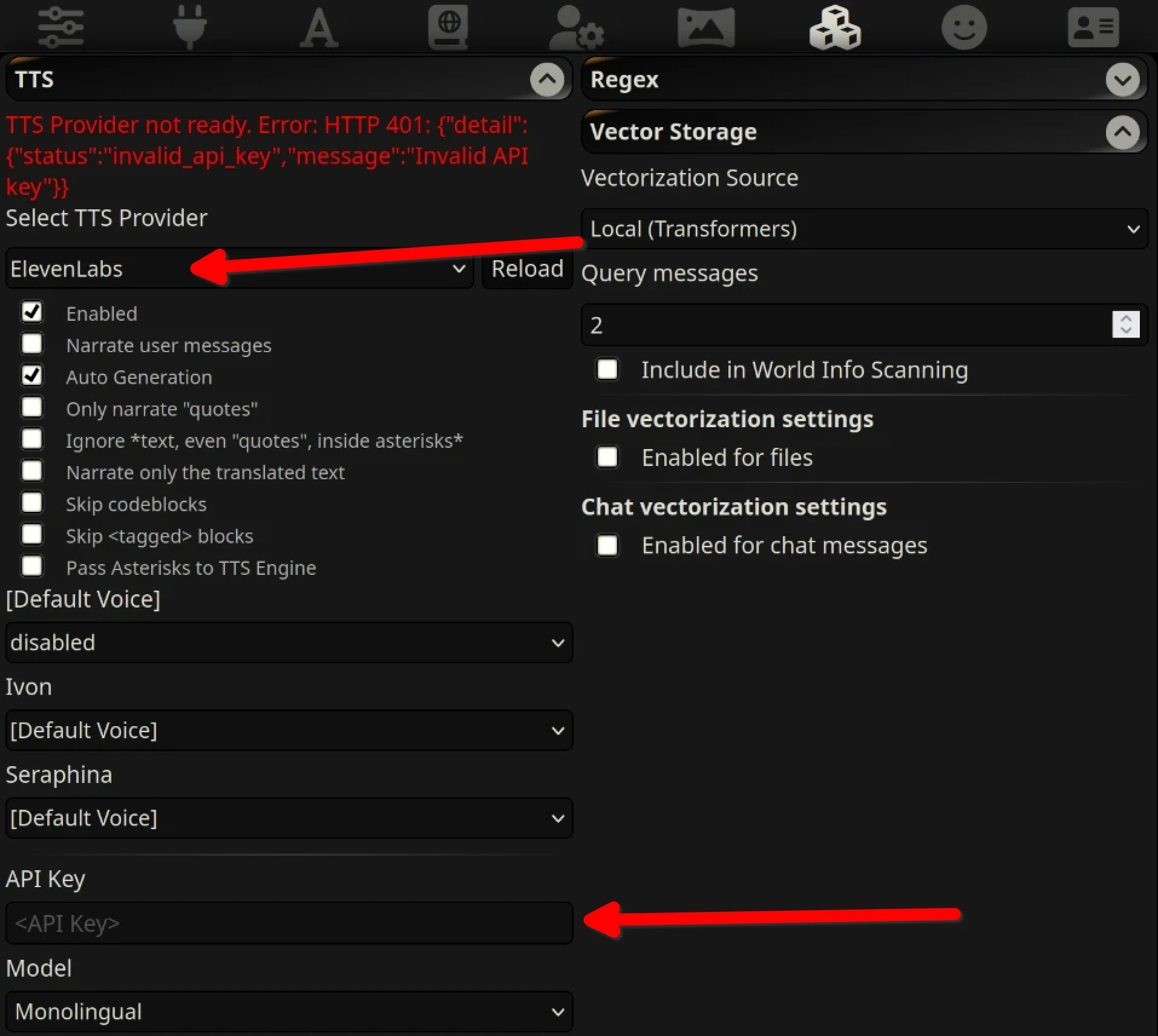Click the Reload TTS provider button
Screen dimensions: 1158x1036
click(x=527, y=269)
